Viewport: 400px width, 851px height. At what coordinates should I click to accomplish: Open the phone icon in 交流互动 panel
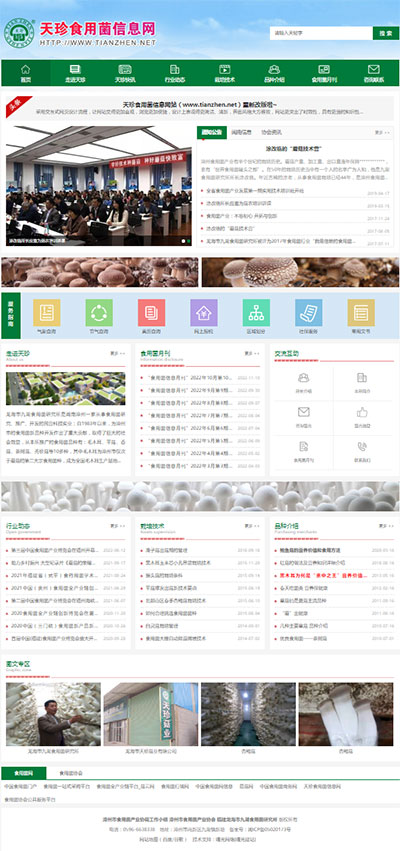(x=362, y=446)
